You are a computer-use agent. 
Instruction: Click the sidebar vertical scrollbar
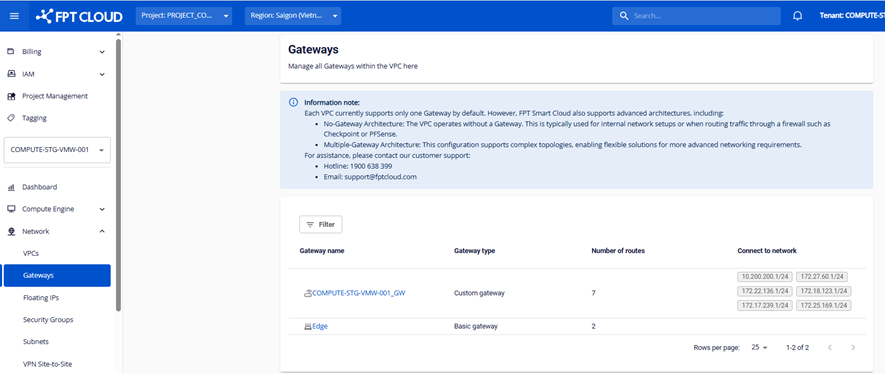coord(118,175)
